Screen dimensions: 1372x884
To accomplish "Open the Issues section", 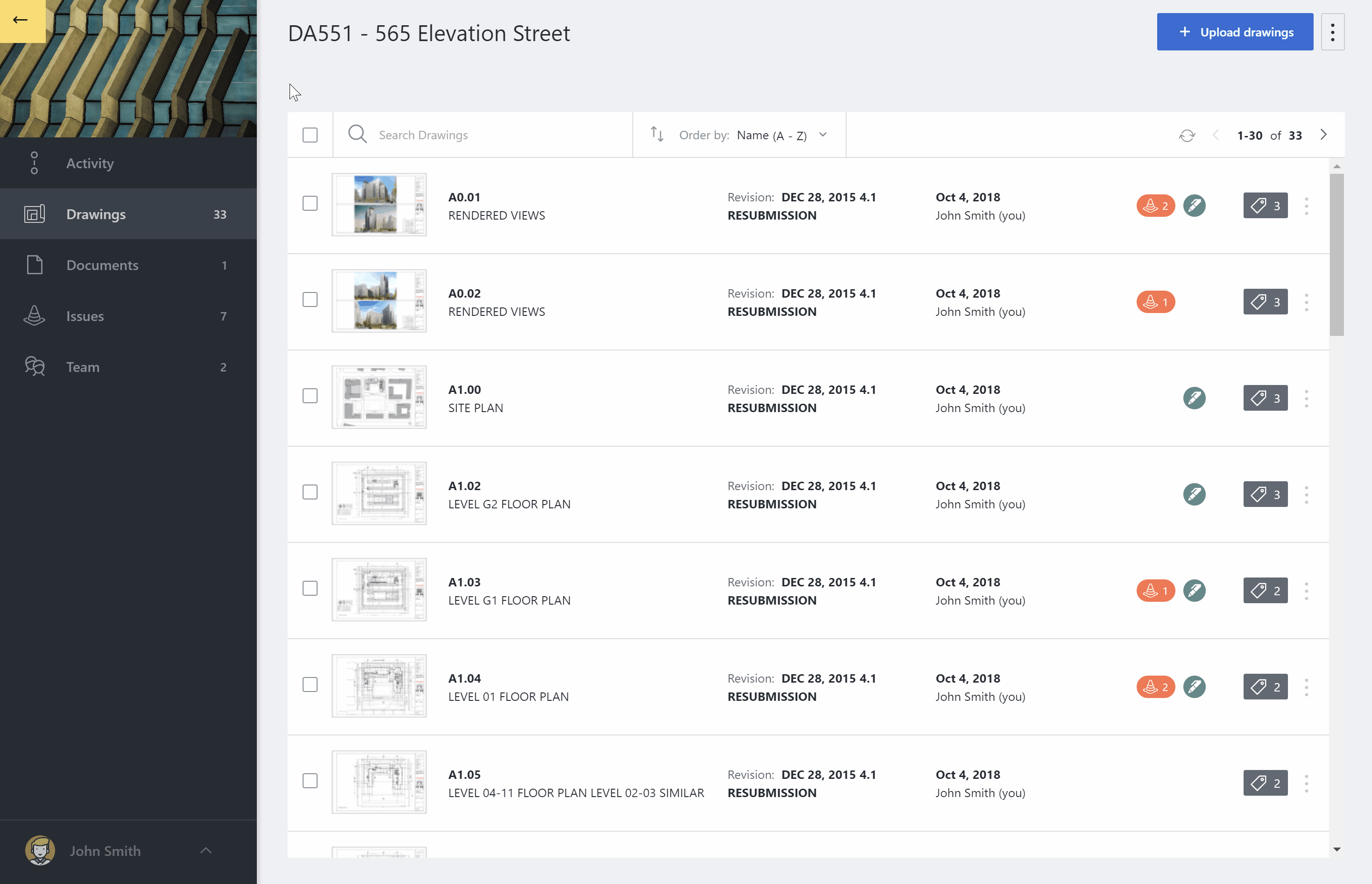I will click(x=128, y=316).
